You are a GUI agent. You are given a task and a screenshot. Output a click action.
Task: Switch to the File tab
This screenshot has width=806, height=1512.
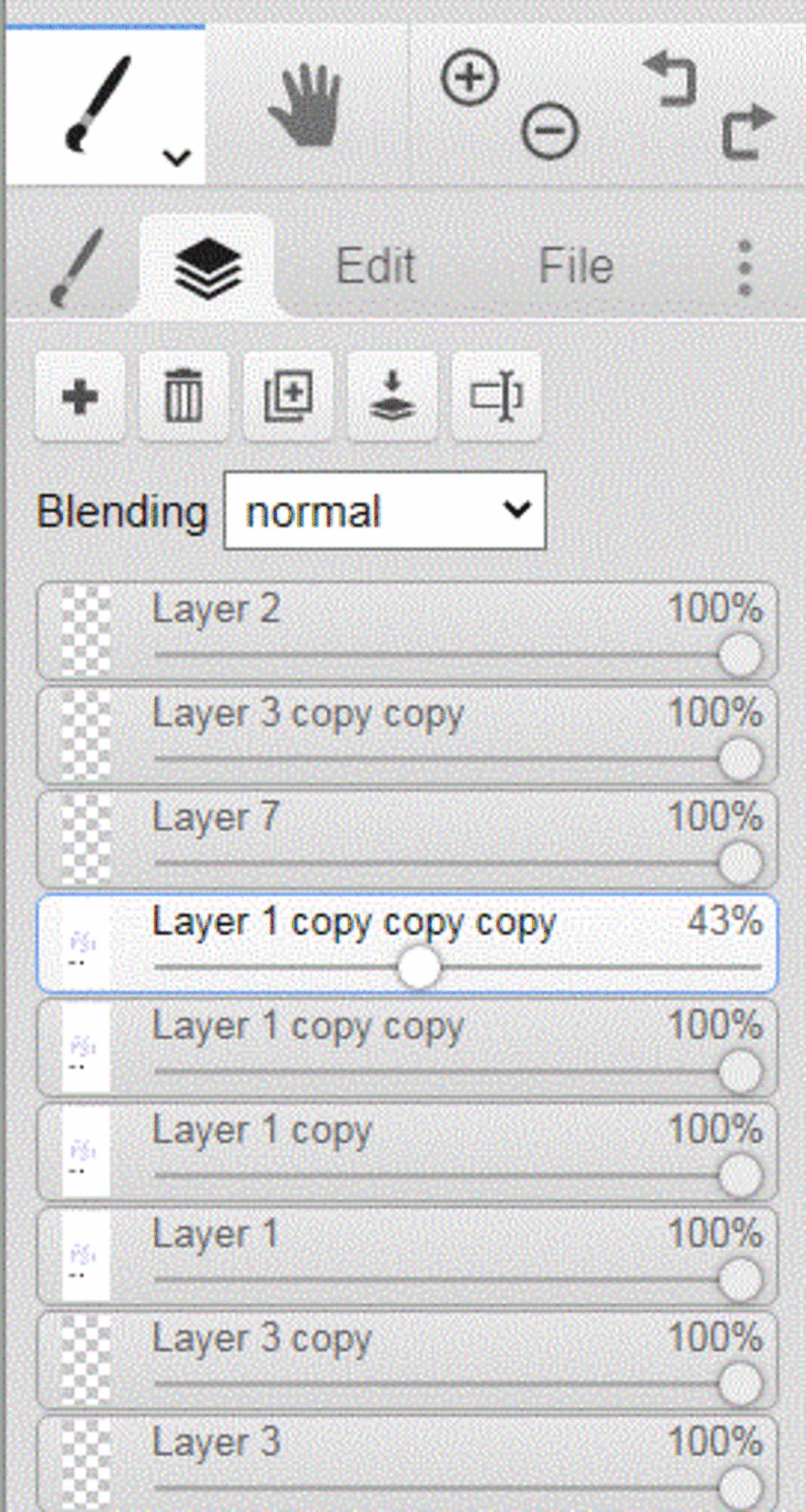pos(575,266)
